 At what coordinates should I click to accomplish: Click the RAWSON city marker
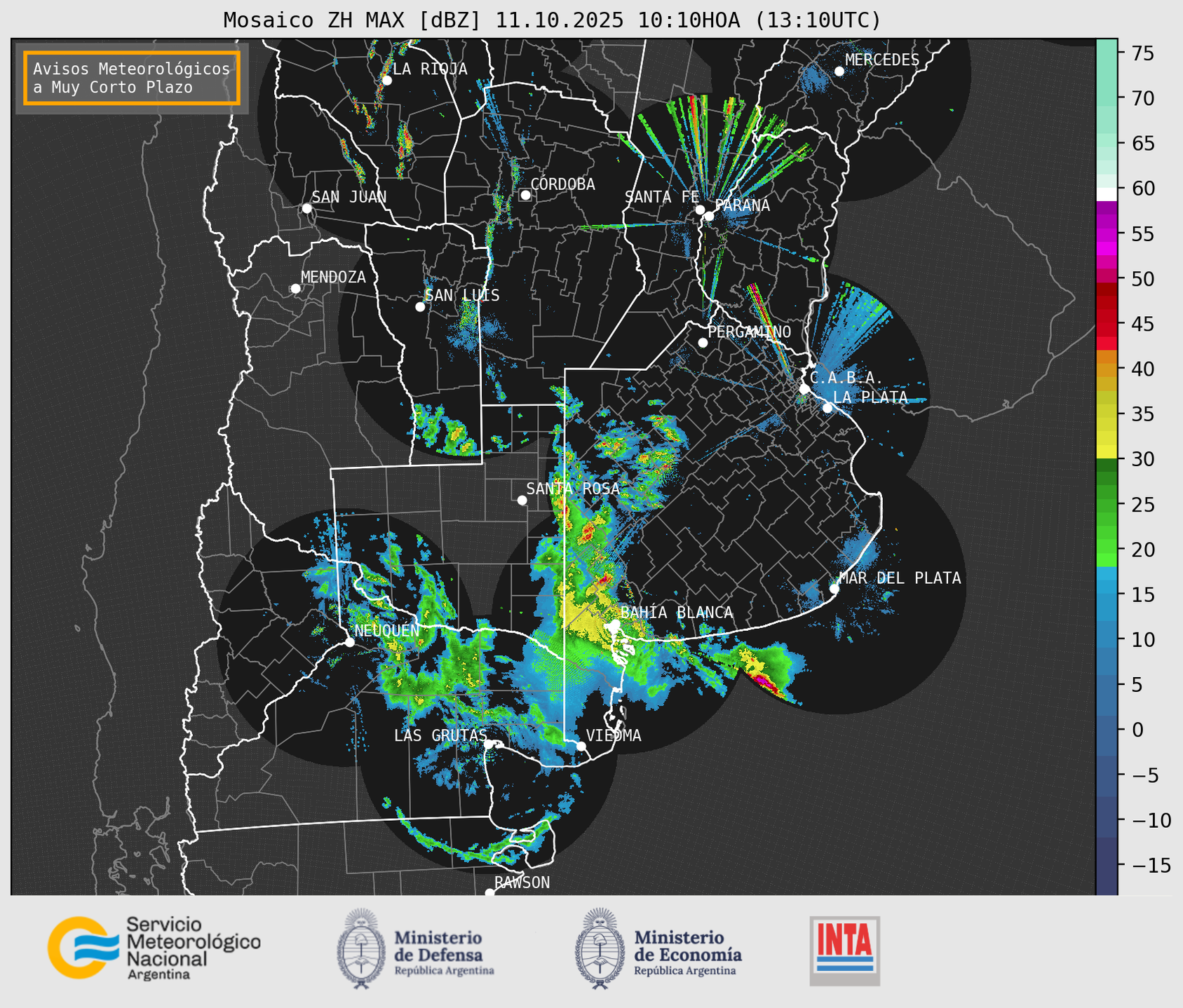tap(489, 893)
